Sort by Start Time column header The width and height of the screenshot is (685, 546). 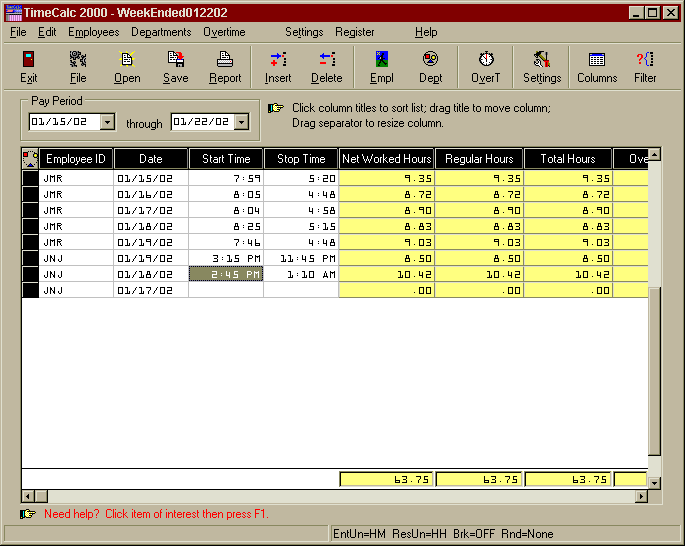point(226,159)
